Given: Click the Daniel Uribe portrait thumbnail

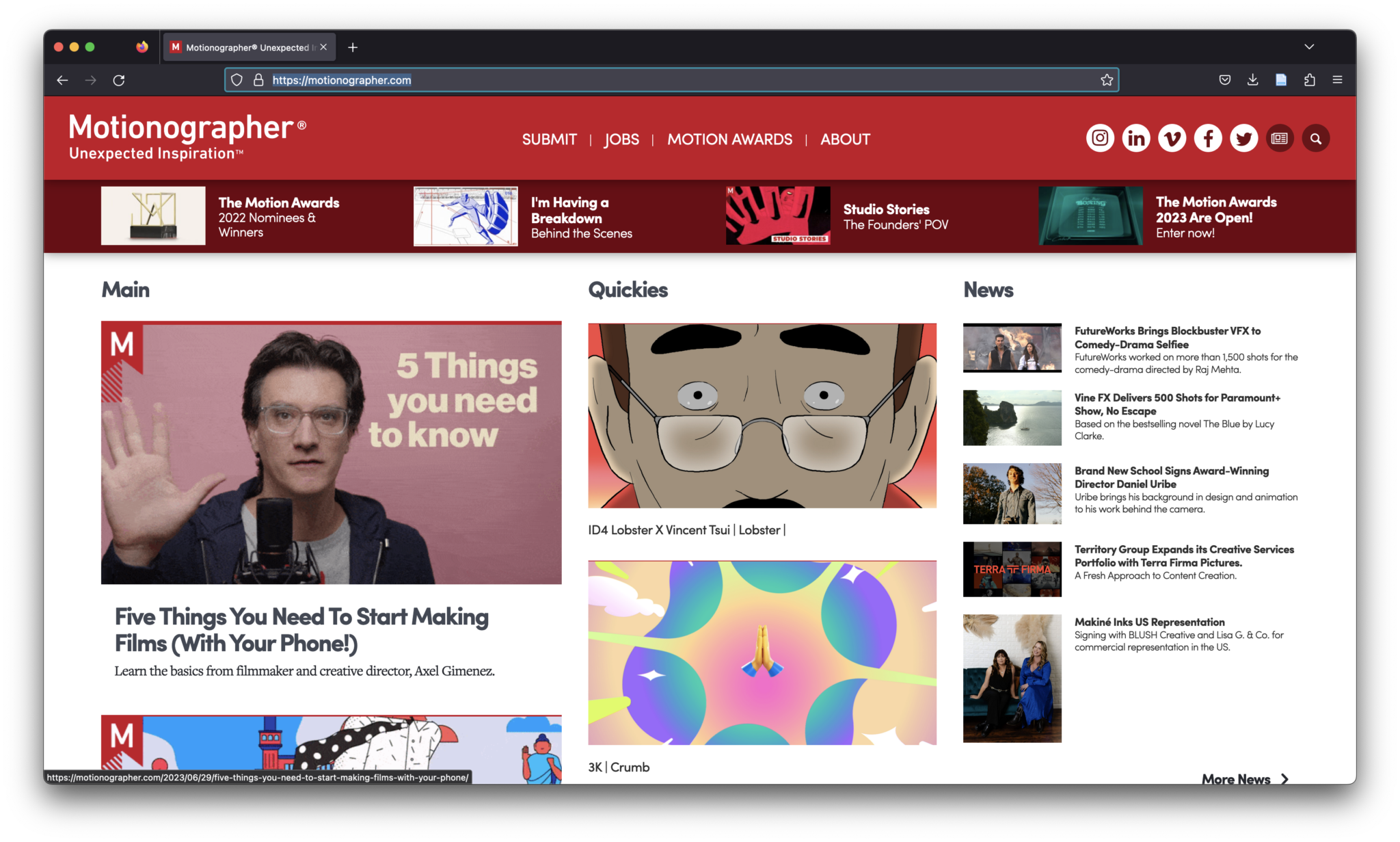Looking at the screenshot, I should 1012,493.
